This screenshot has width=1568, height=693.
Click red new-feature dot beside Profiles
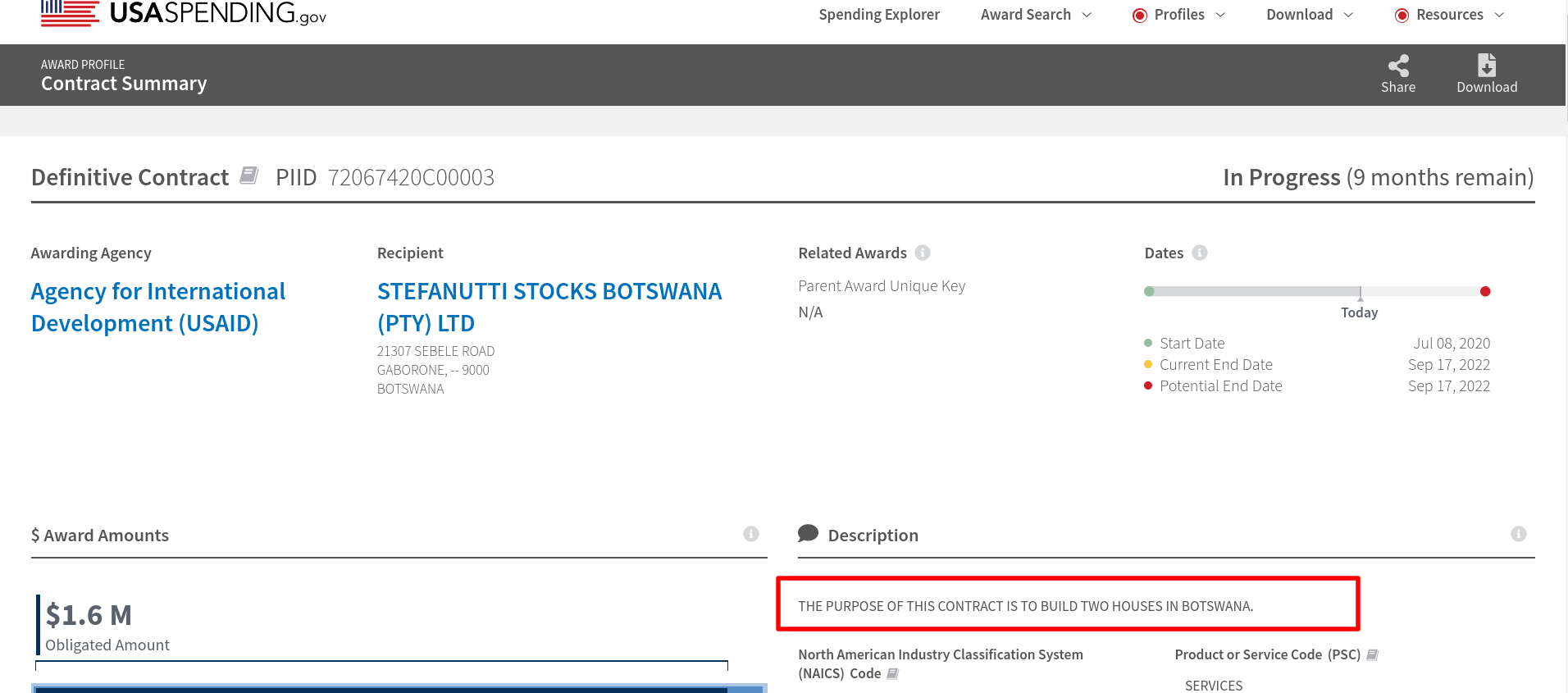pyautogui.click(x=1140, y=16)
